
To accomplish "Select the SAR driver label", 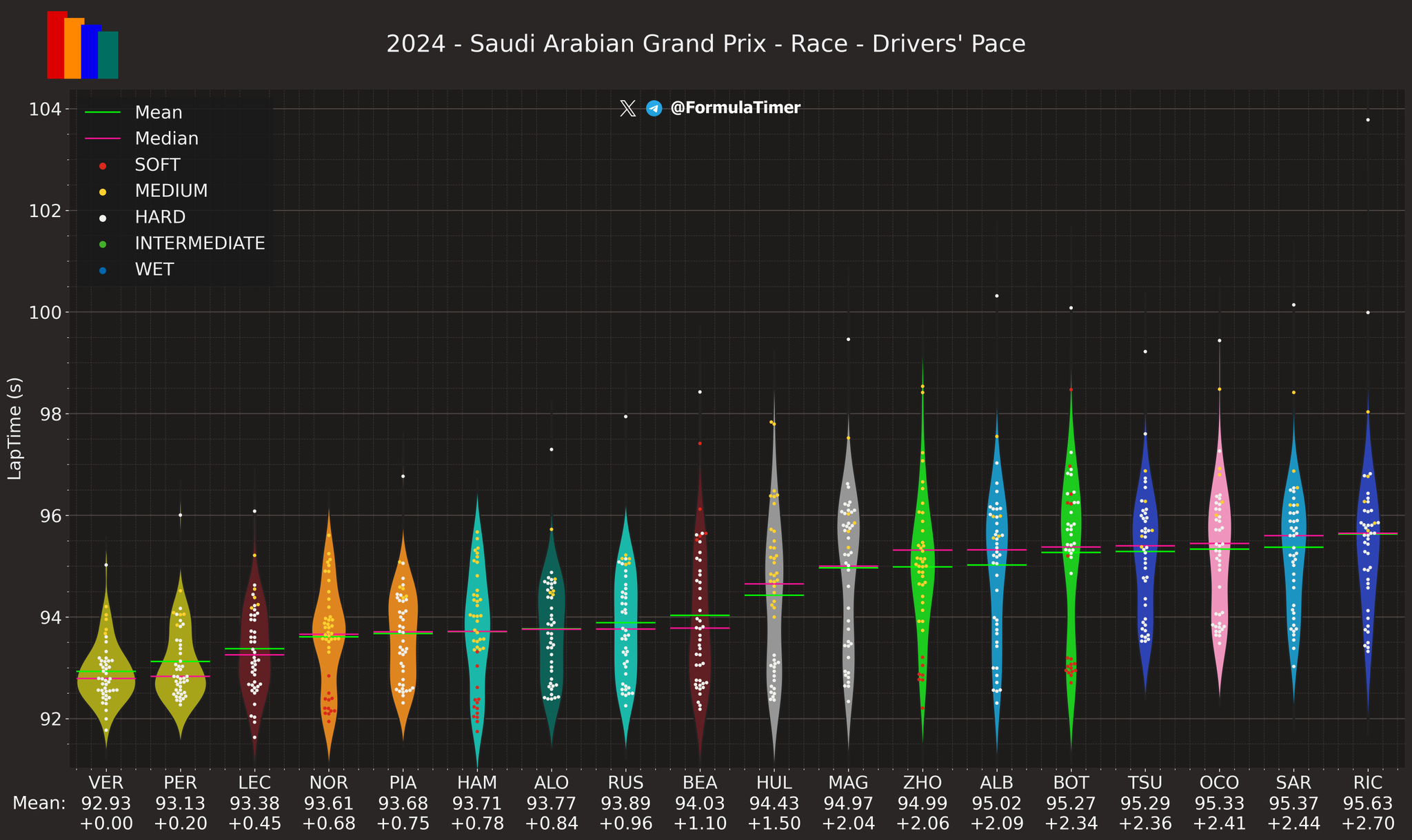I will (1294, 783).
